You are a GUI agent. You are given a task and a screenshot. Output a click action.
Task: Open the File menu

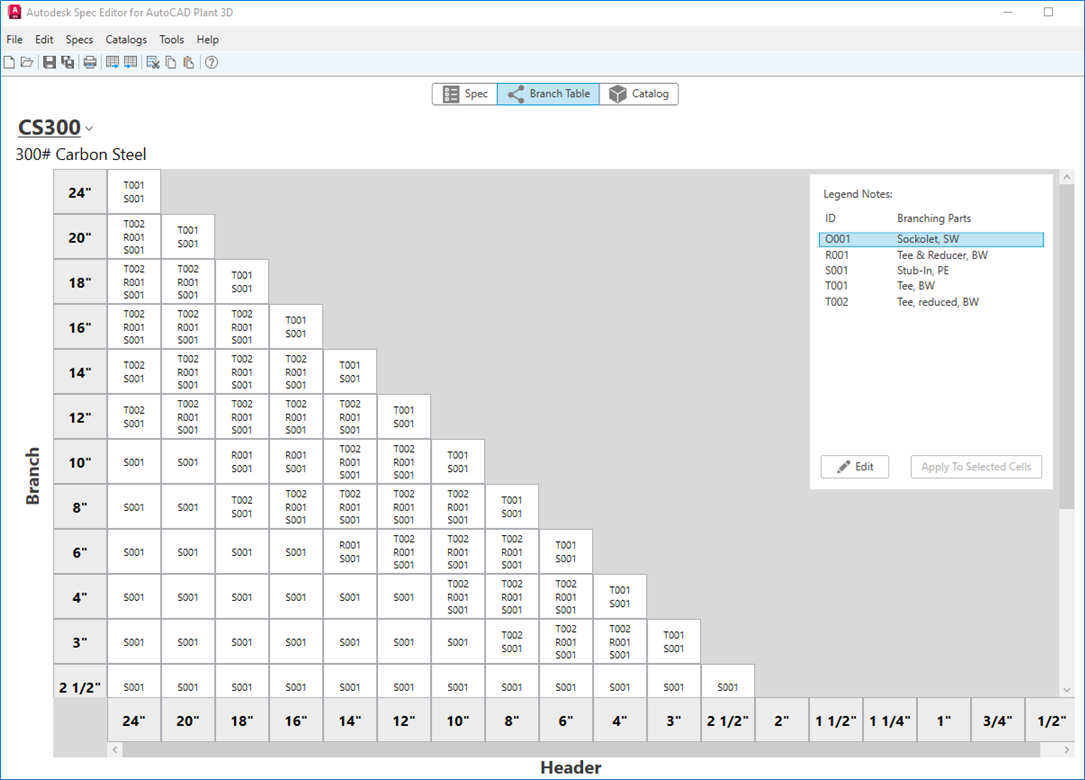15,39
